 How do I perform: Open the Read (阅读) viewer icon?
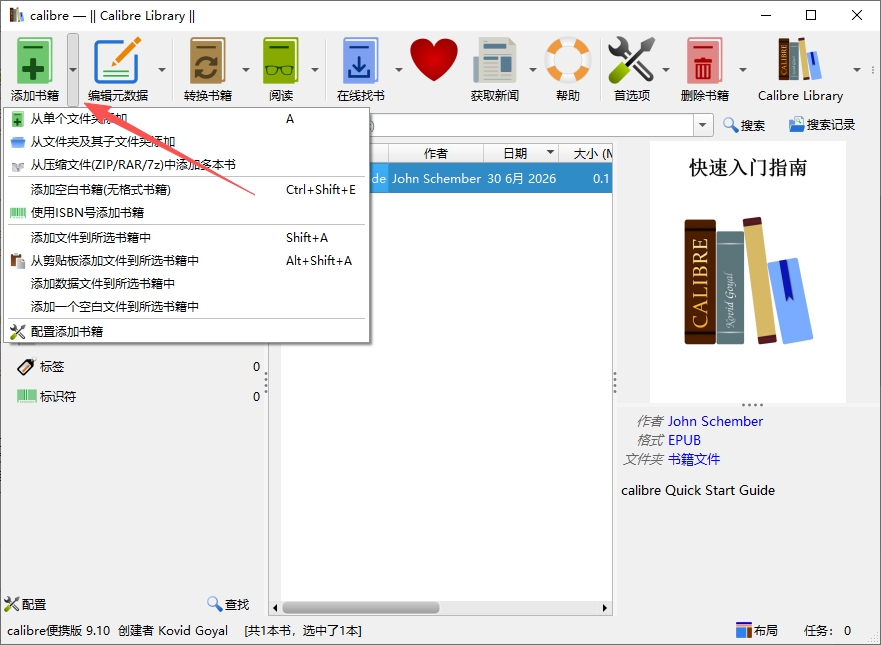point(280,61)
